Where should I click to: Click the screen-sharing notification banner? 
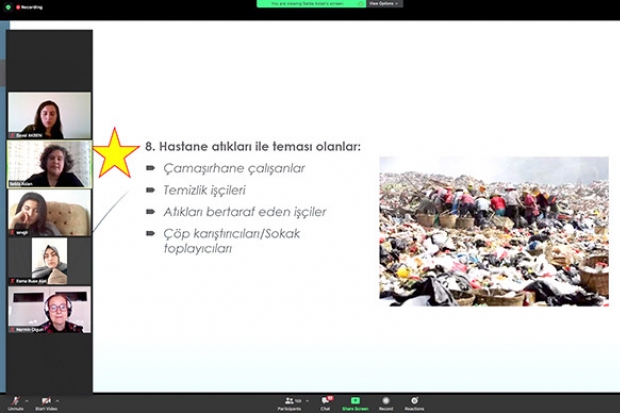[310, 4]
